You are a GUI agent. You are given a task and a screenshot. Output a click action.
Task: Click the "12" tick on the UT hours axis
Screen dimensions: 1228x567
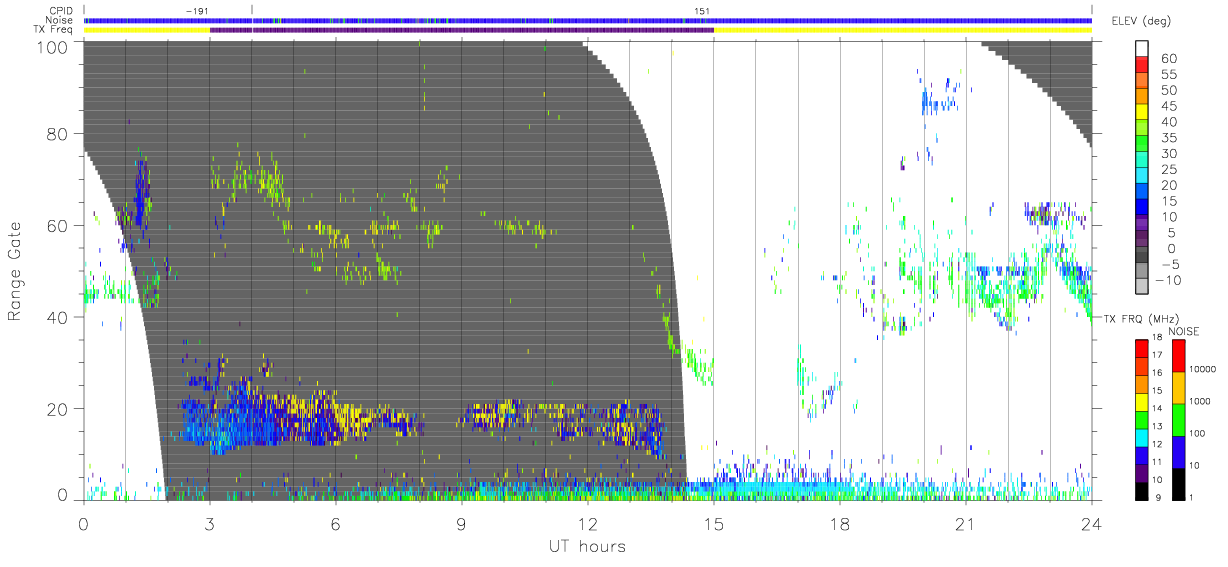[x=587, y=524]
